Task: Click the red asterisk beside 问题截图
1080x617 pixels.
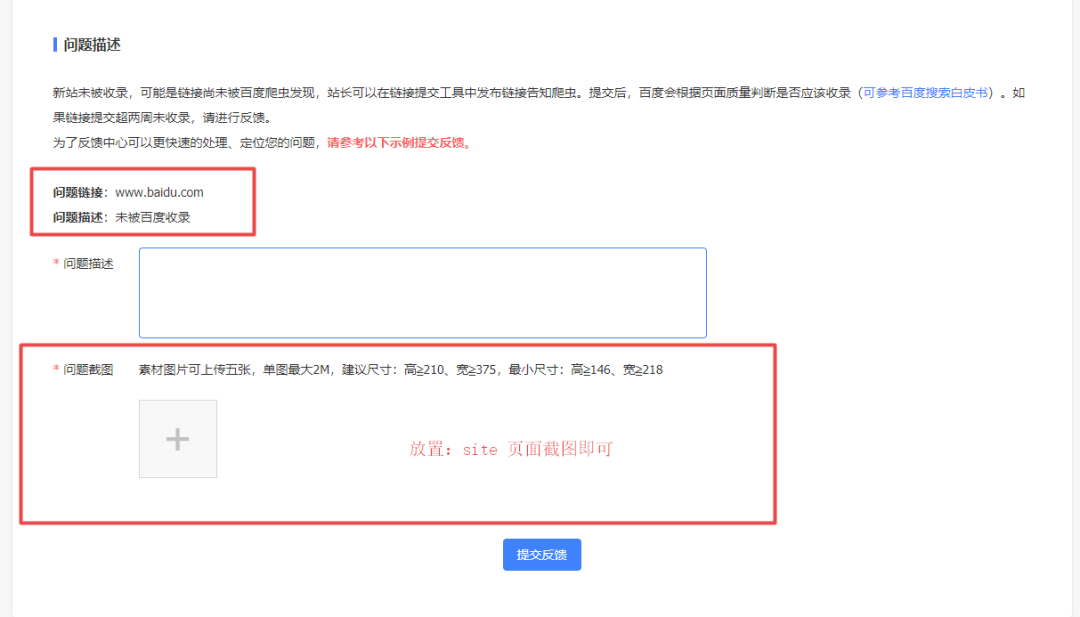Action: 54,369
